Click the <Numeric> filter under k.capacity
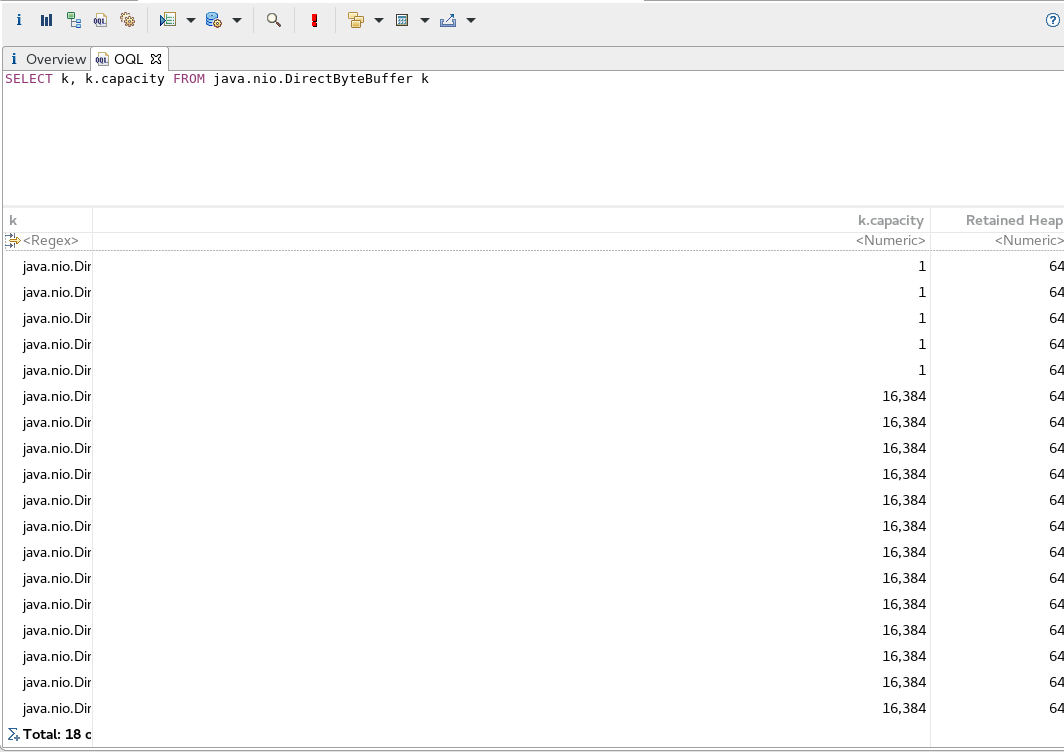The width and height of the screenshot is (1064, 752). pyautogui.click(x=888, y=240)
